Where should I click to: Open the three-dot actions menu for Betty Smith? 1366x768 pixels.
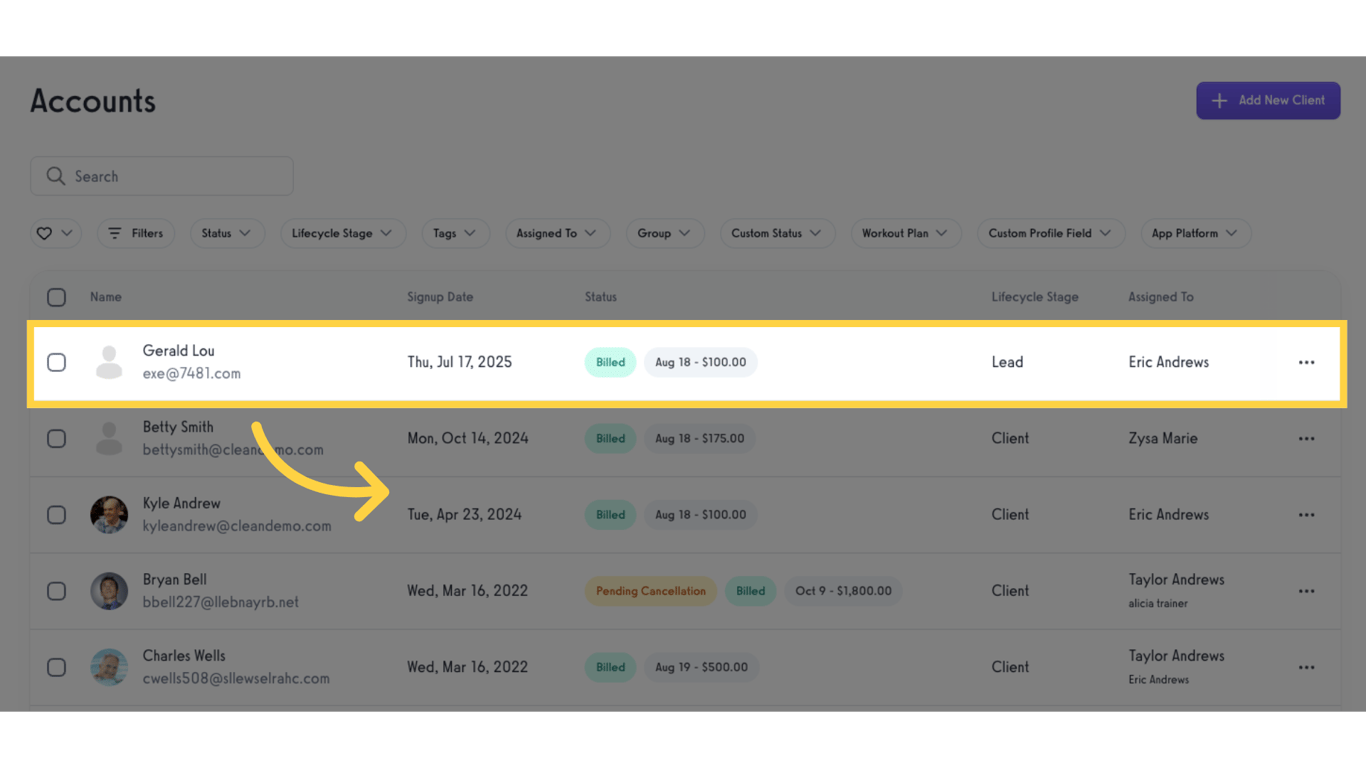point(1306,438)
